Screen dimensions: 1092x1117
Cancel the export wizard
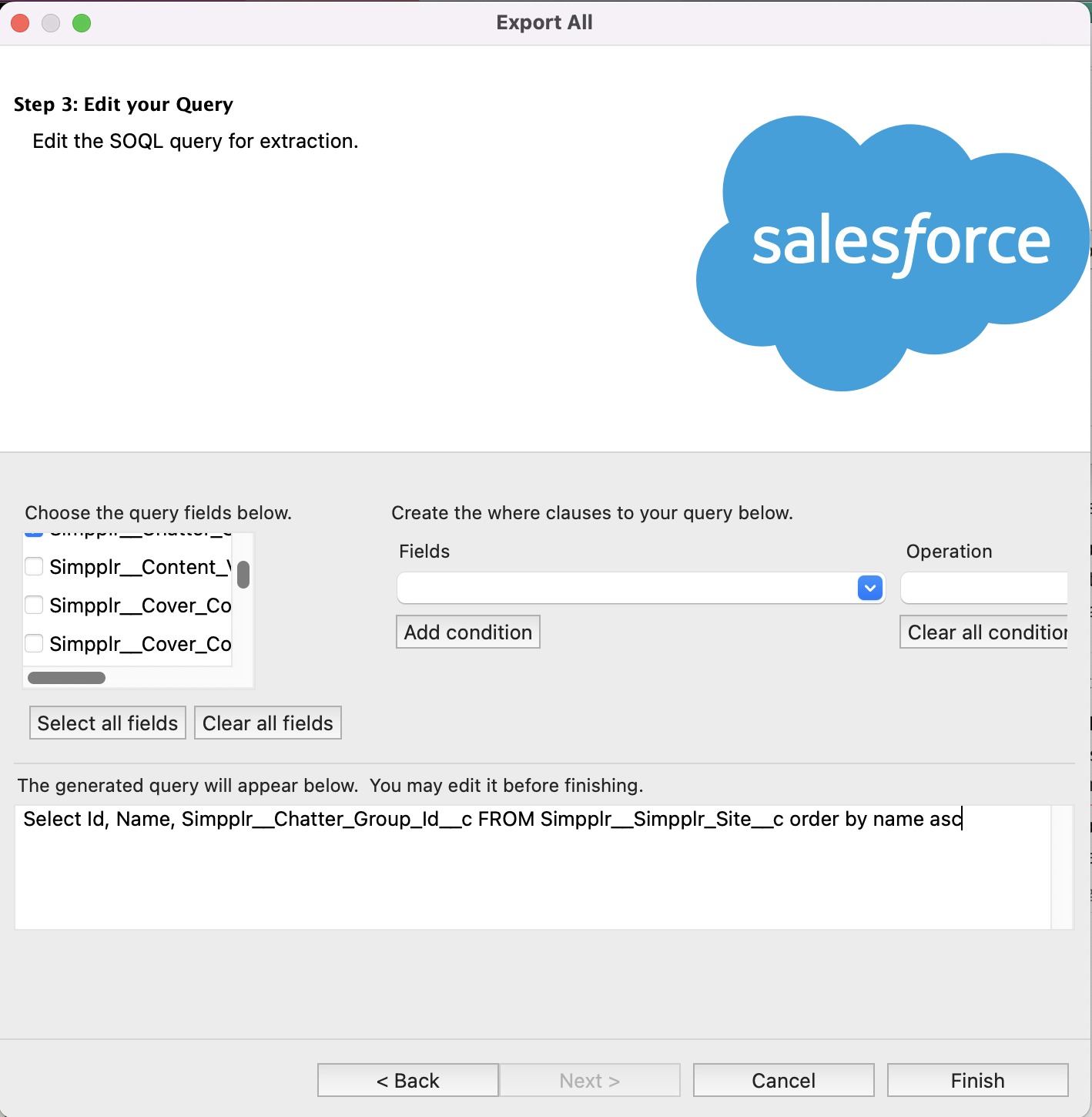pos(784,1080)
